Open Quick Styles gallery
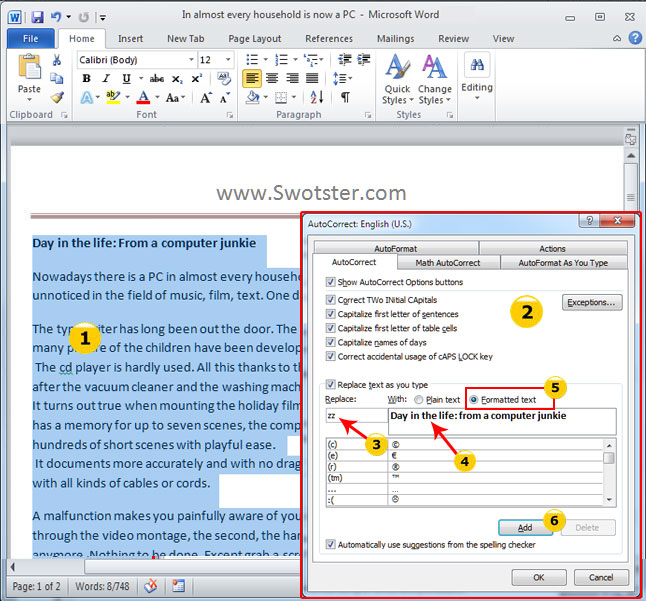This screenshot has height=601, width=646. pyautogui.click(x=397, y=78)
